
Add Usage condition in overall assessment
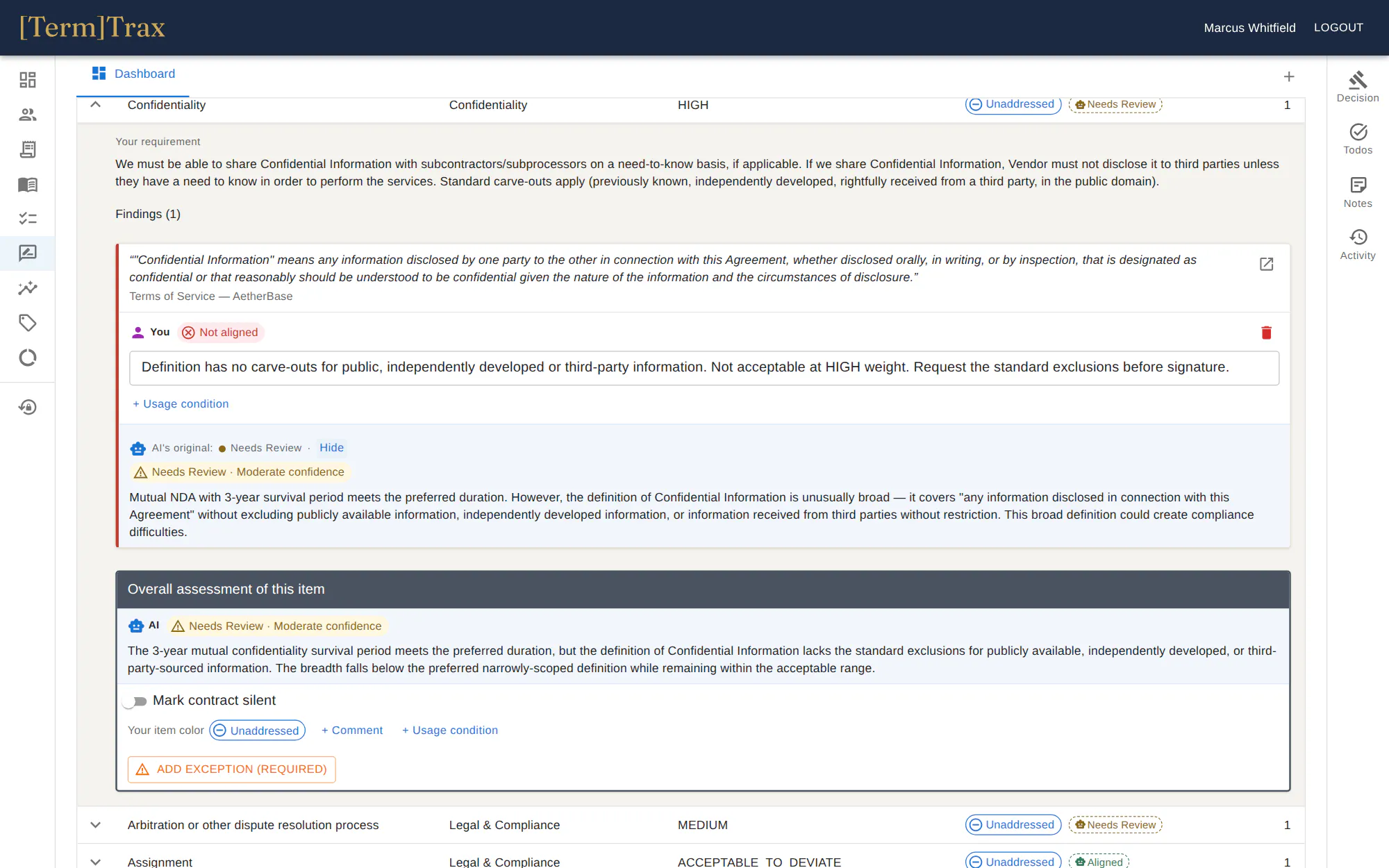[450, 731]
